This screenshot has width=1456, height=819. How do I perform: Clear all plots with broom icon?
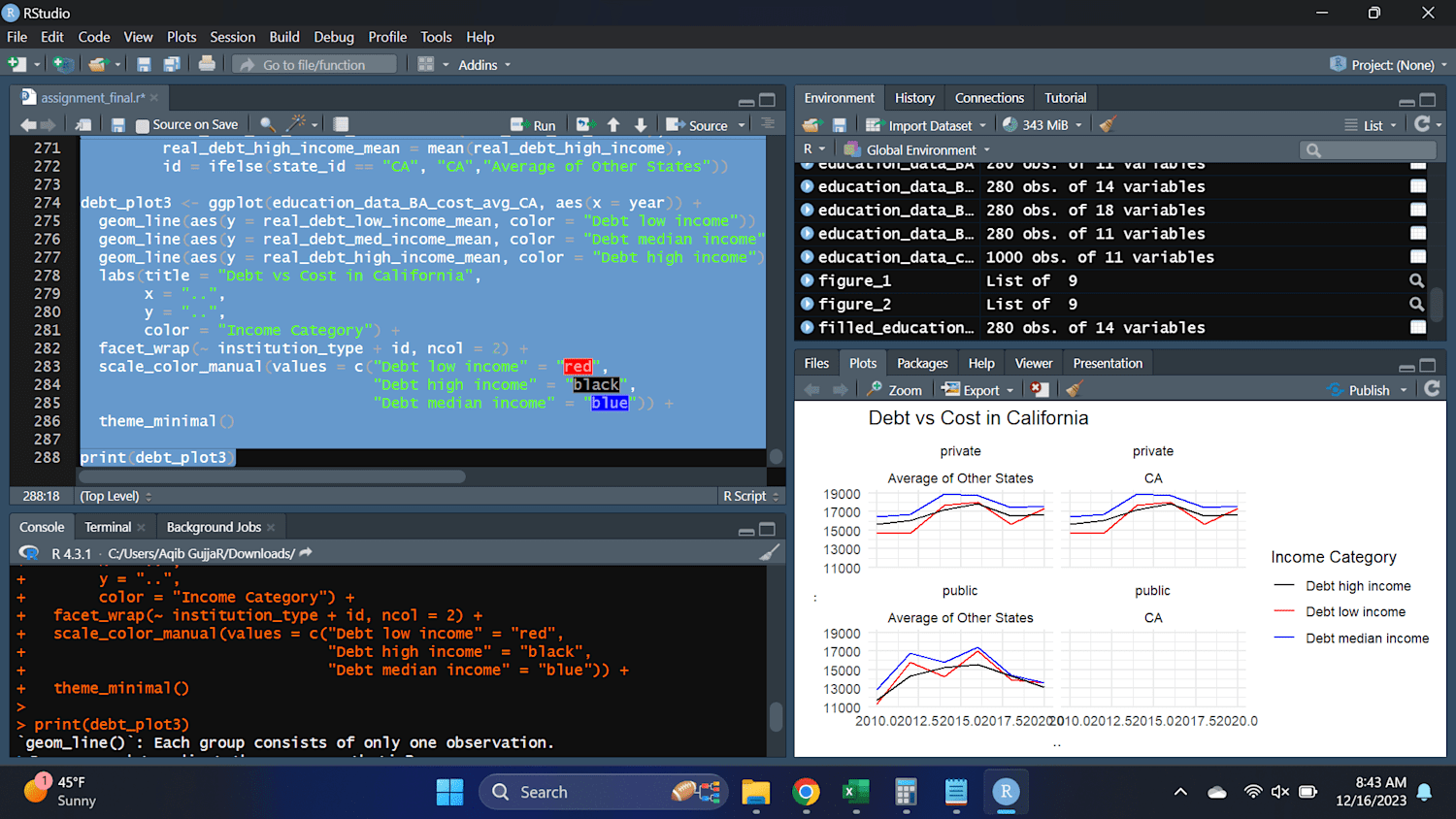coord(1074,389)
